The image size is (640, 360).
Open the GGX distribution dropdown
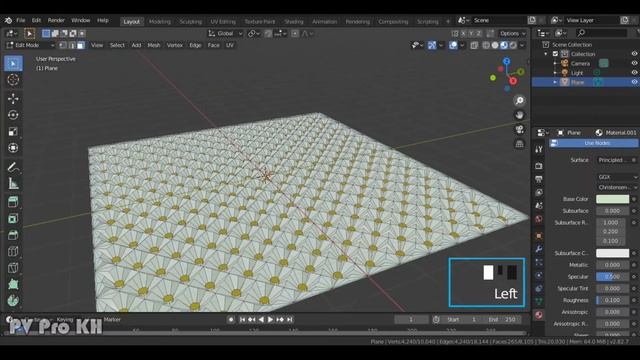tap(617, 177)
